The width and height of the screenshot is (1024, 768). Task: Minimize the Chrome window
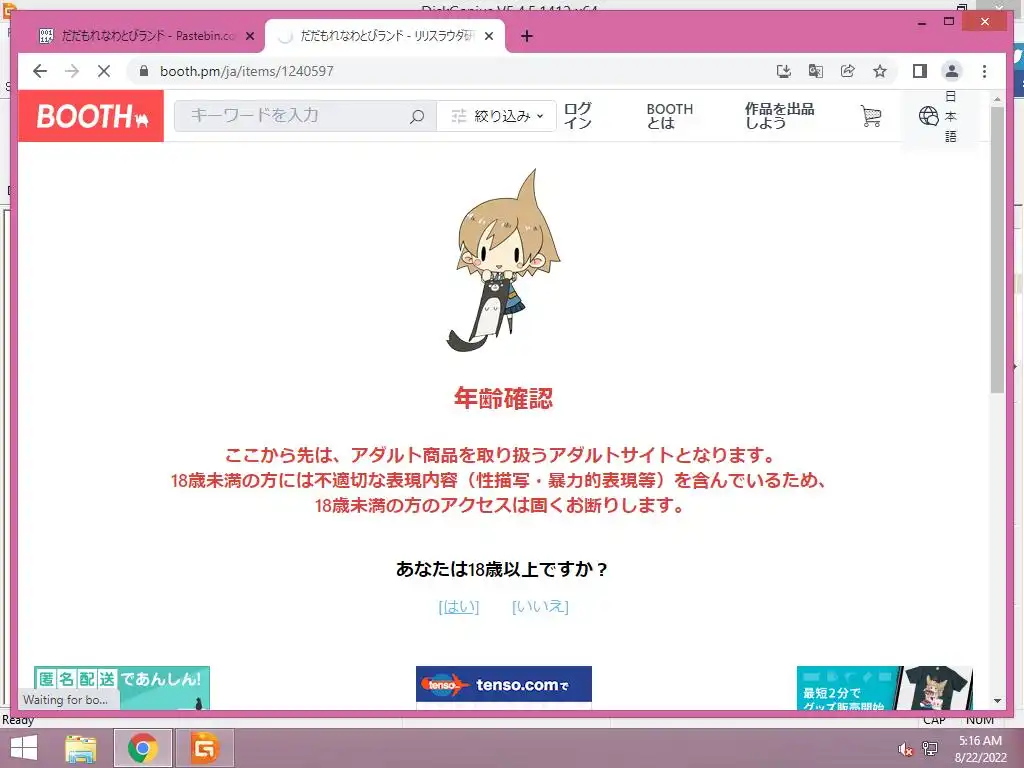pyautogui.click(x=921, y=22)
